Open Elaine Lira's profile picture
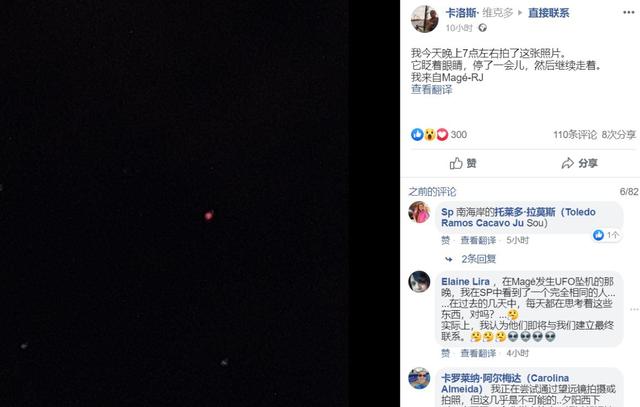 point(419,282)
